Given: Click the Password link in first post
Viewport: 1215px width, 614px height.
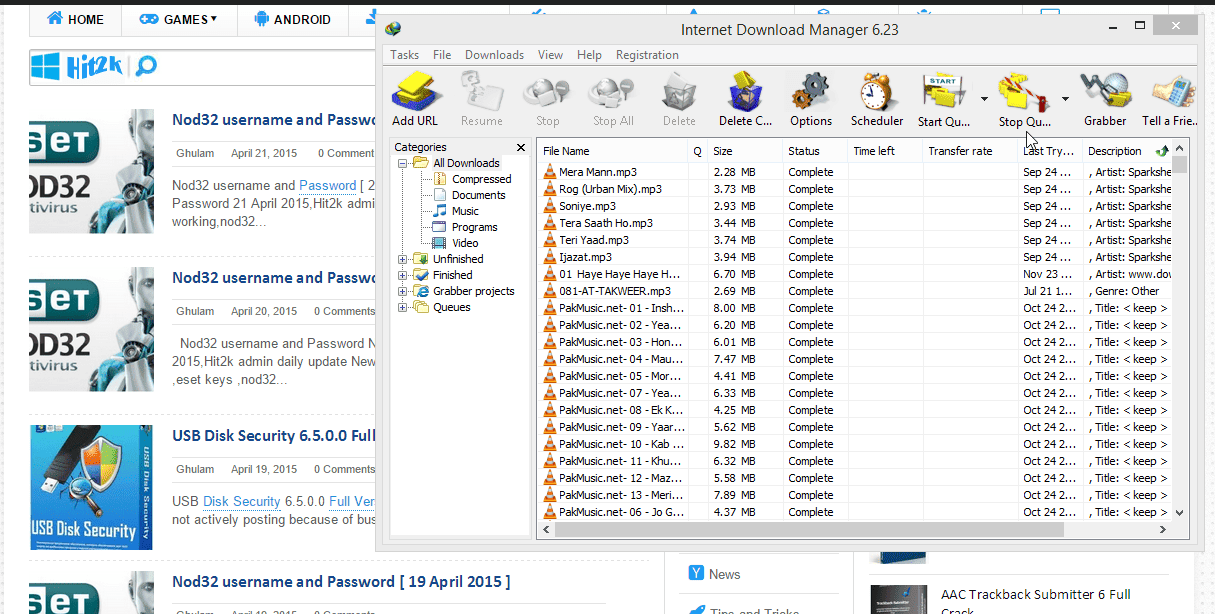Looking at the screenshot, I should pos(327,185).
